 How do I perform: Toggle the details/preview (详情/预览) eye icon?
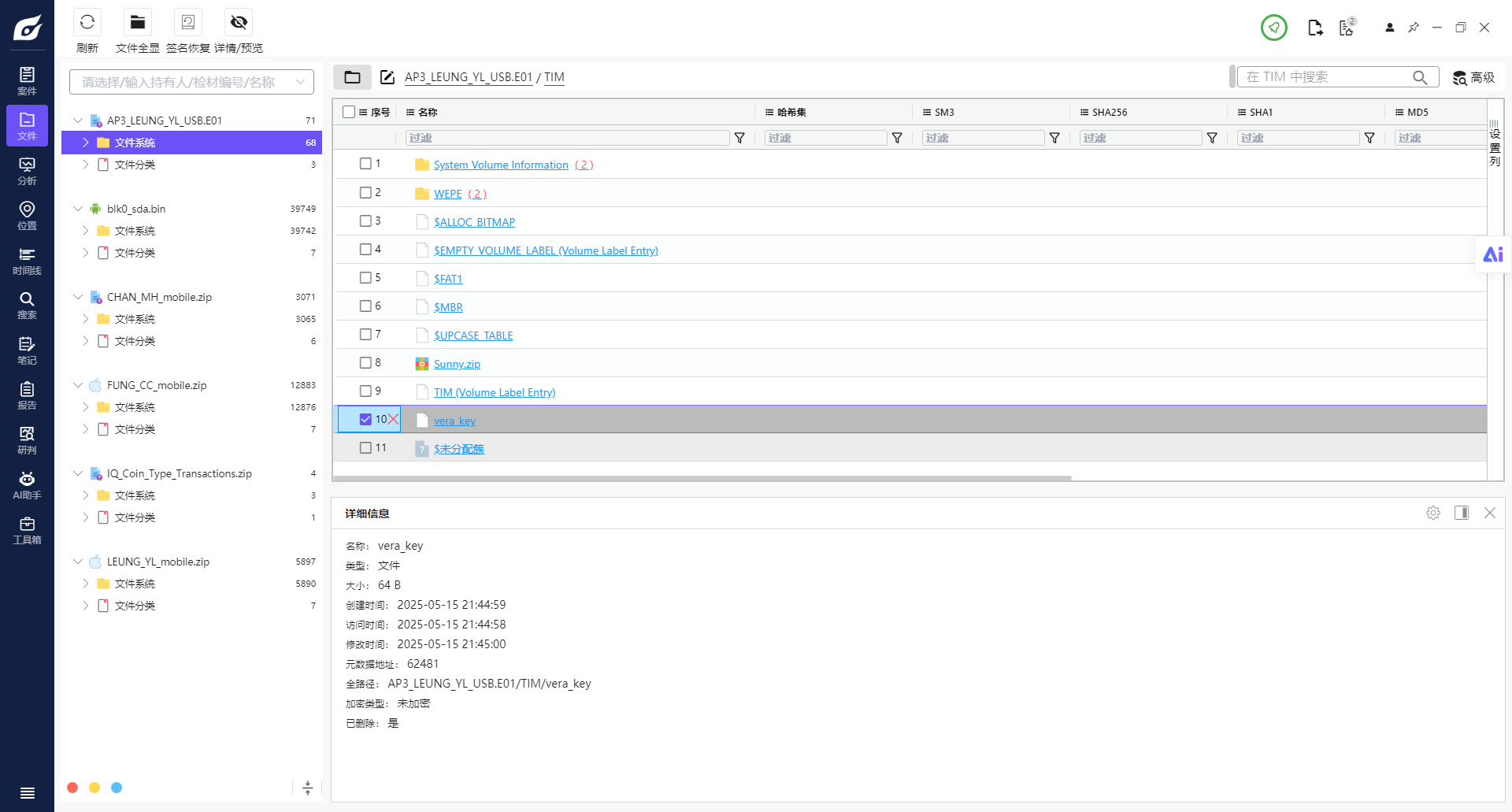click(239, 23)
